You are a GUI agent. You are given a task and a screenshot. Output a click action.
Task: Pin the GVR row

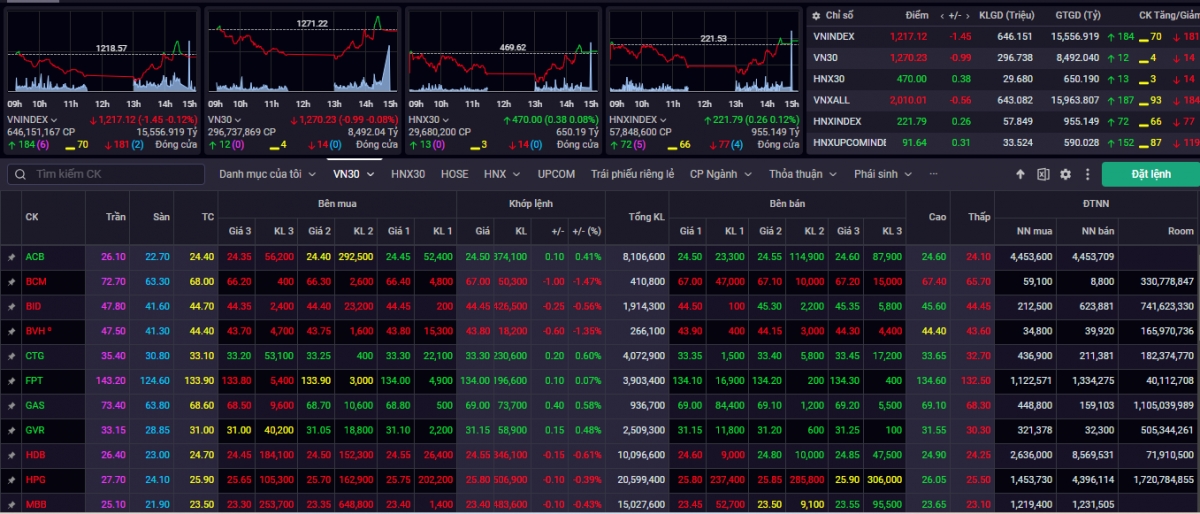[x=11, y=430]
